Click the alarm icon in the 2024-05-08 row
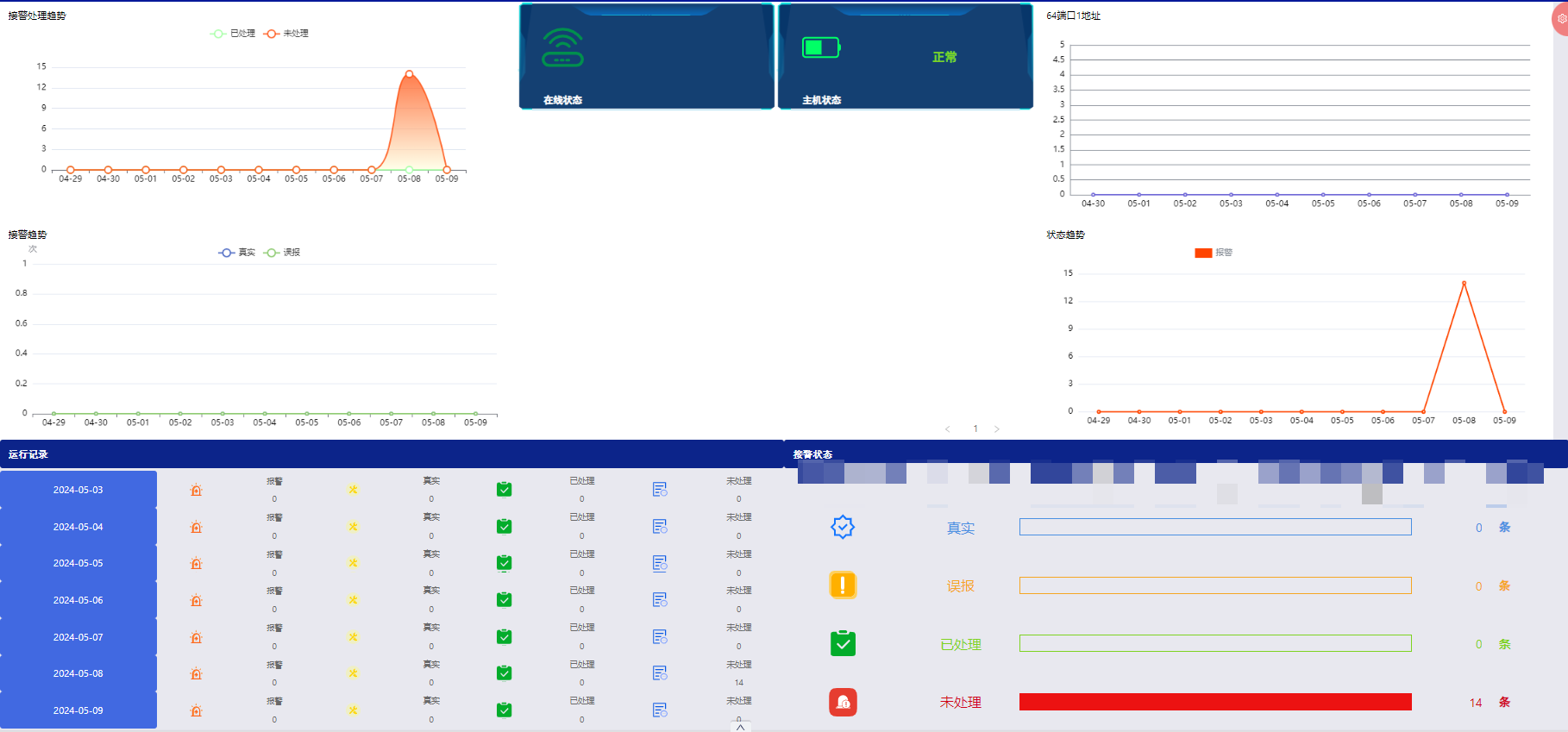This screenshot has width=1568, height=732. [x=196, y=673]
